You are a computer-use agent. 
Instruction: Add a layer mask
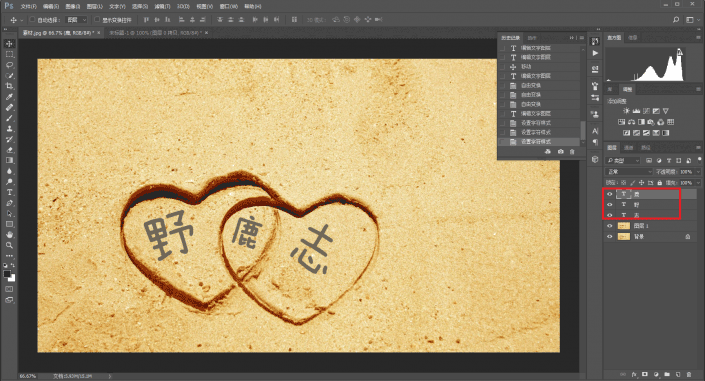[645, 374]
